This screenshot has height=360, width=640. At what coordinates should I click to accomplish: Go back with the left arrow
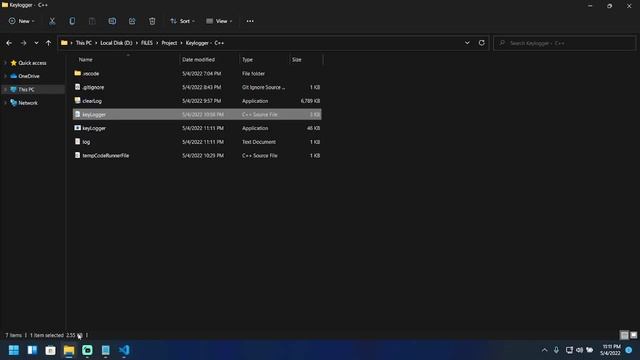tap(9, 43)
